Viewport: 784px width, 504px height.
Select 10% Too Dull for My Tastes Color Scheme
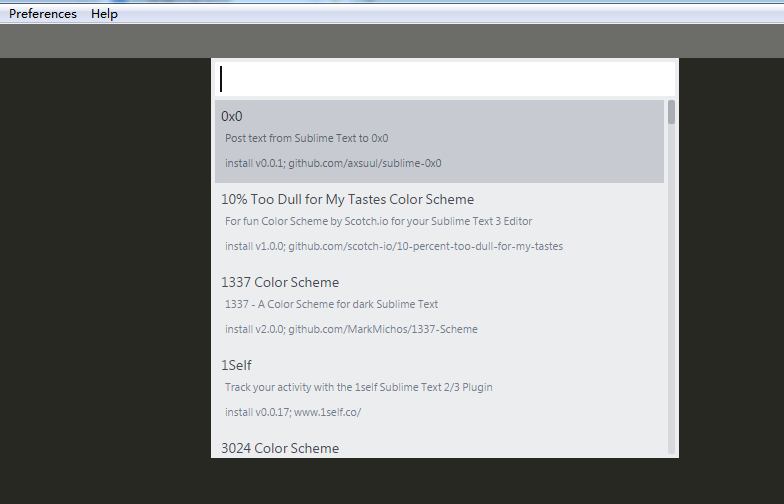440,224
